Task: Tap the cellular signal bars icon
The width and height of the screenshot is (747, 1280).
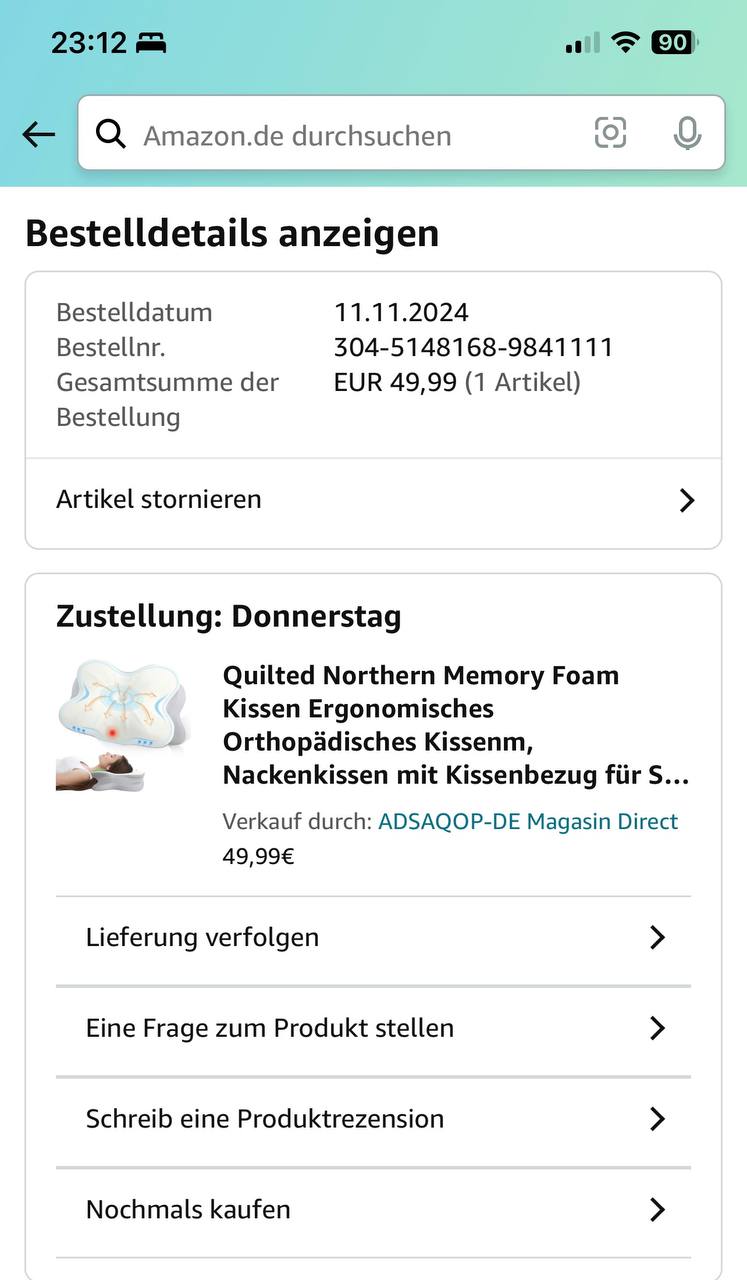Action: tap(583, 44)
